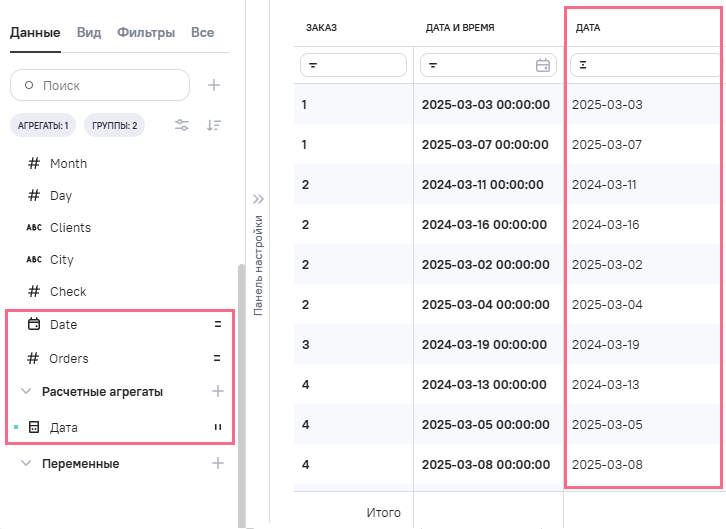Add a new calculated aggregate with plus icon

click(x=218, y=392)
